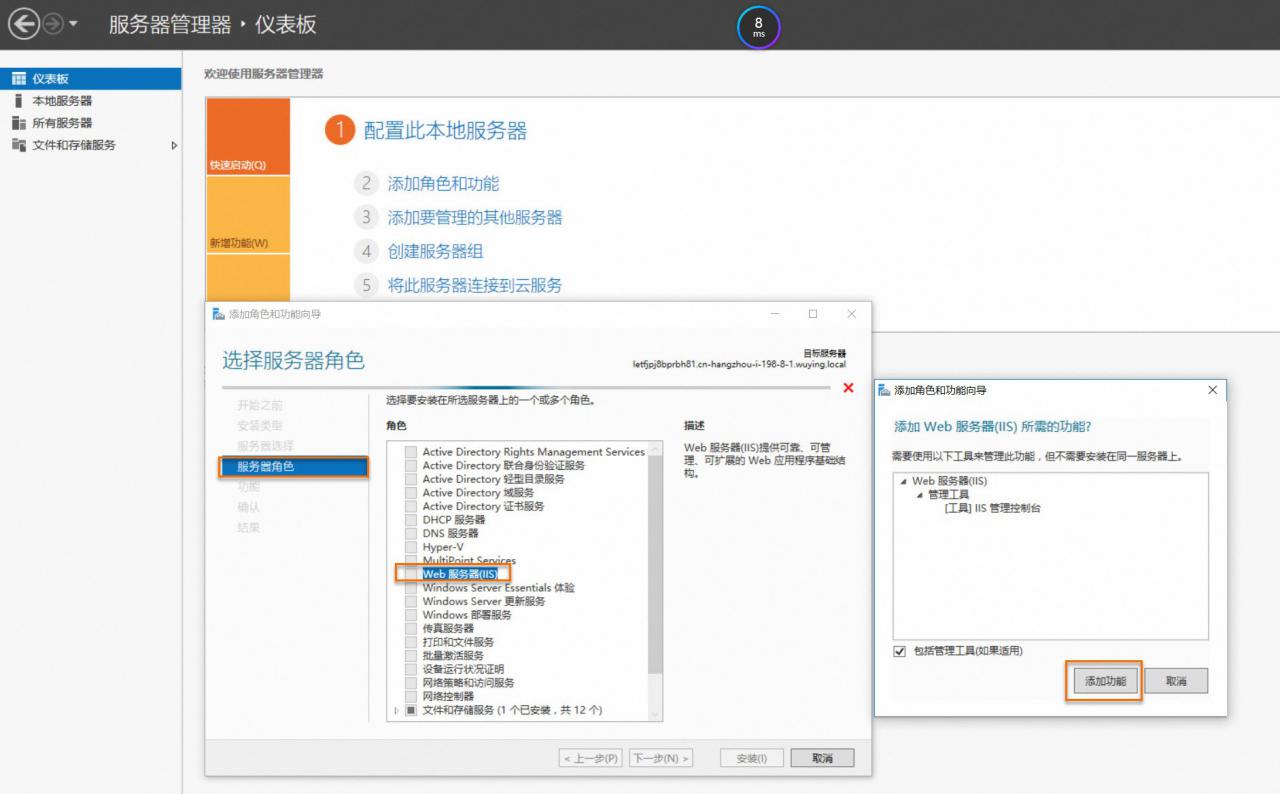Maximize the 添加角色和功能向导 window
Viewport: 1280px width, 794px height.
click(813, 314)
